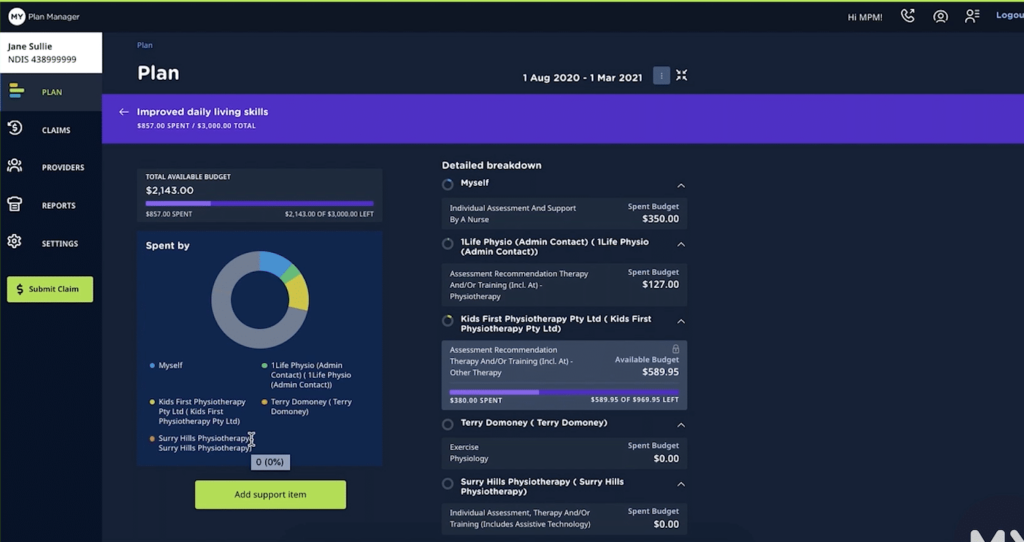The width and height of the screenshot is (1024, 542).
Task: Collapse the 1Life Physio section chevron
Action: [681, 244]
